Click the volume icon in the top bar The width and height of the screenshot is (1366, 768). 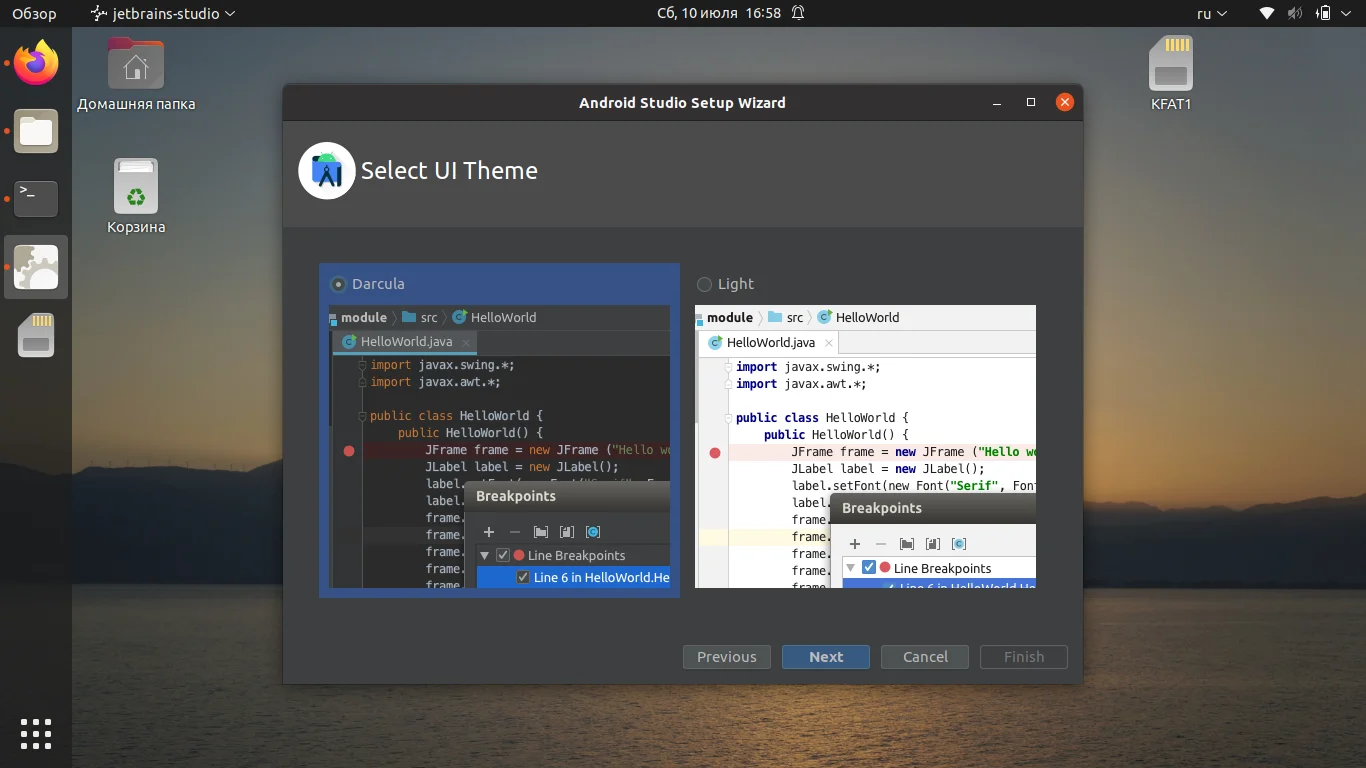(1295, 14)
